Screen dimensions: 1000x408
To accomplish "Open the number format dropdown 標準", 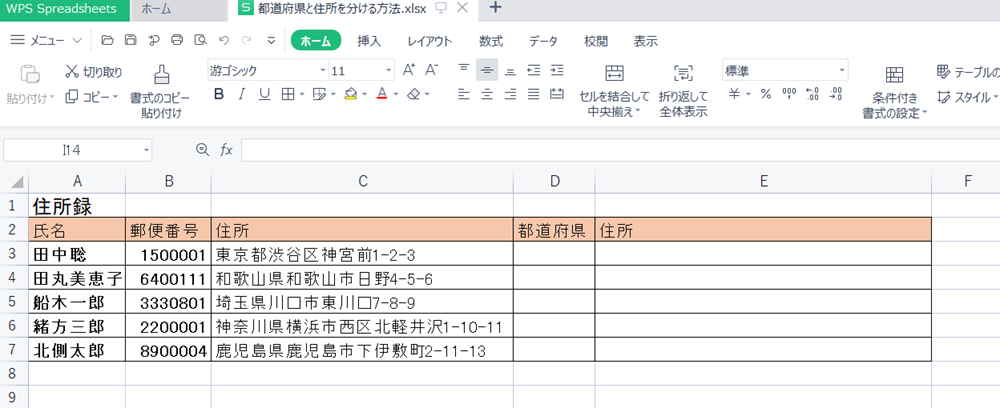I will coord(785,71).
